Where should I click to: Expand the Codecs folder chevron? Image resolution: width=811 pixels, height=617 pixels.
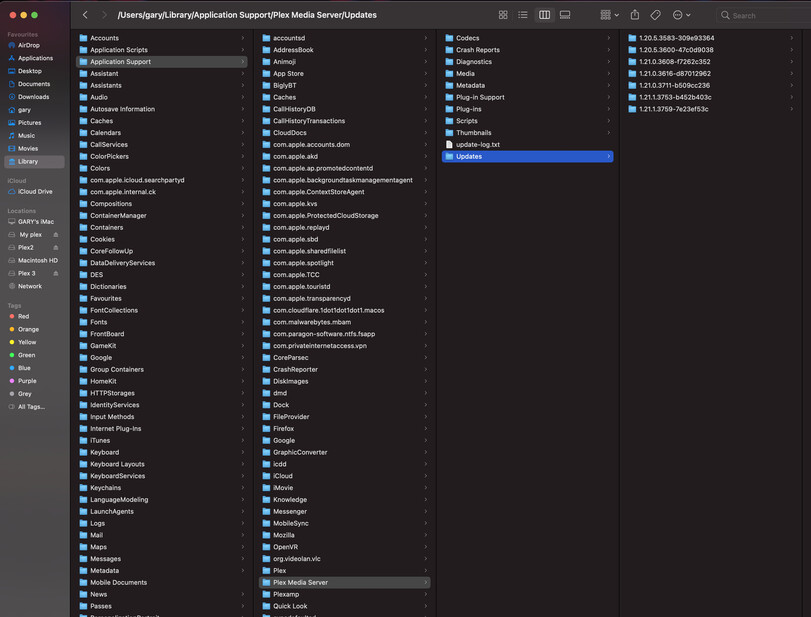(x=609, y=38)
